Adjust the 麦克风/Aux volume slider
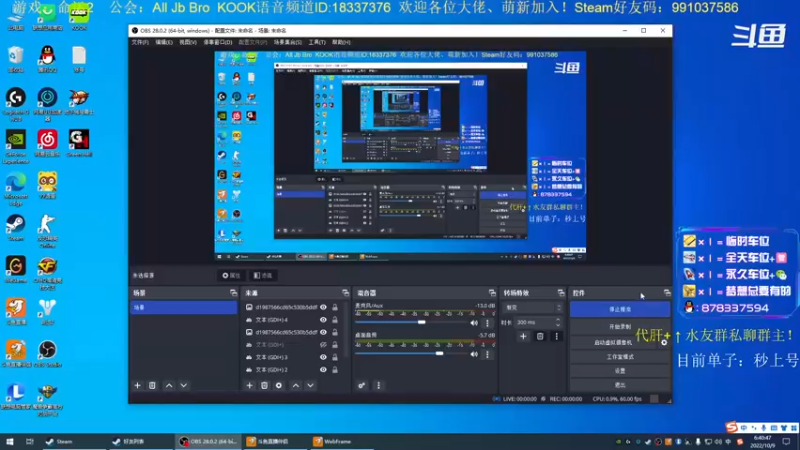This screenshot has height=450, width=800. [x=421, y=322]
